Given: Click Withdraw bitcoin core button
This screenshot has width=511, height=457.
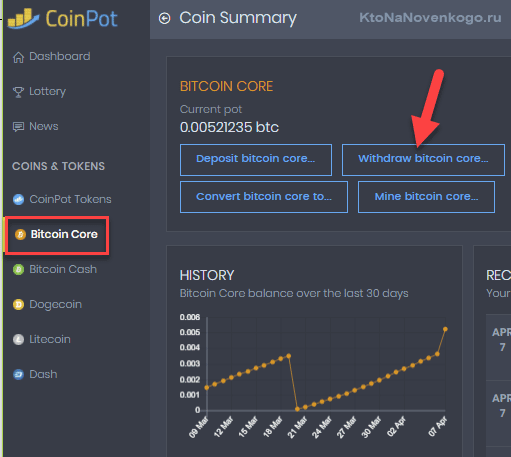Looking at the screenshot, I should tap(423, 160).
